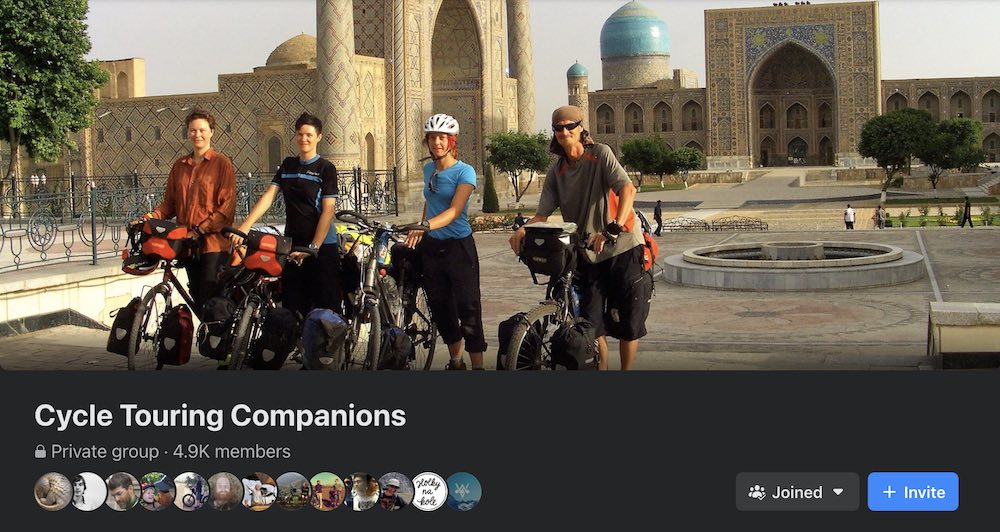Open the 4.9K members list link
1000x532 pixels.
tap(232, 452)
